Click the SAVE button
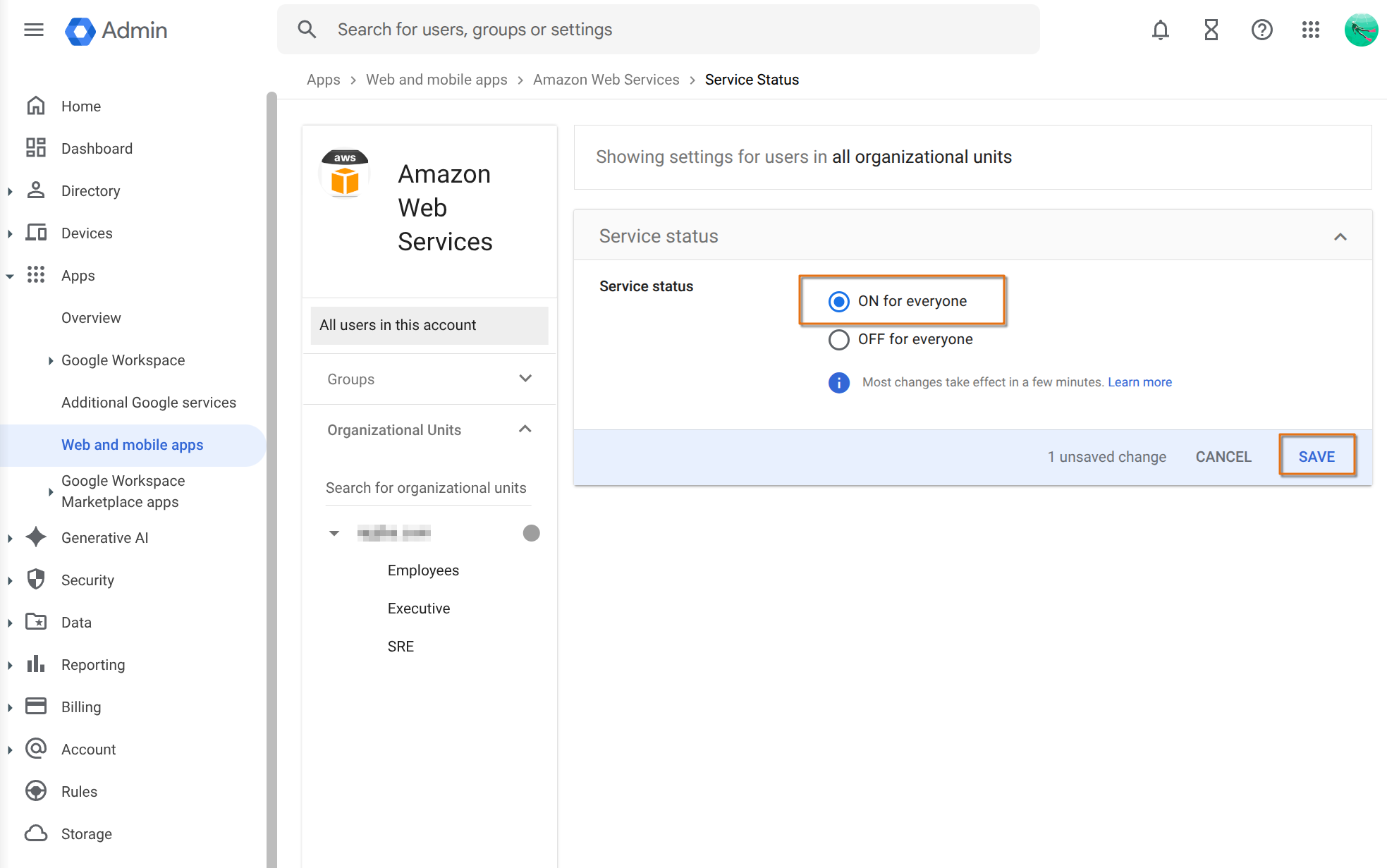This screenshot has height=868, width=1387. click(1316, 456)
